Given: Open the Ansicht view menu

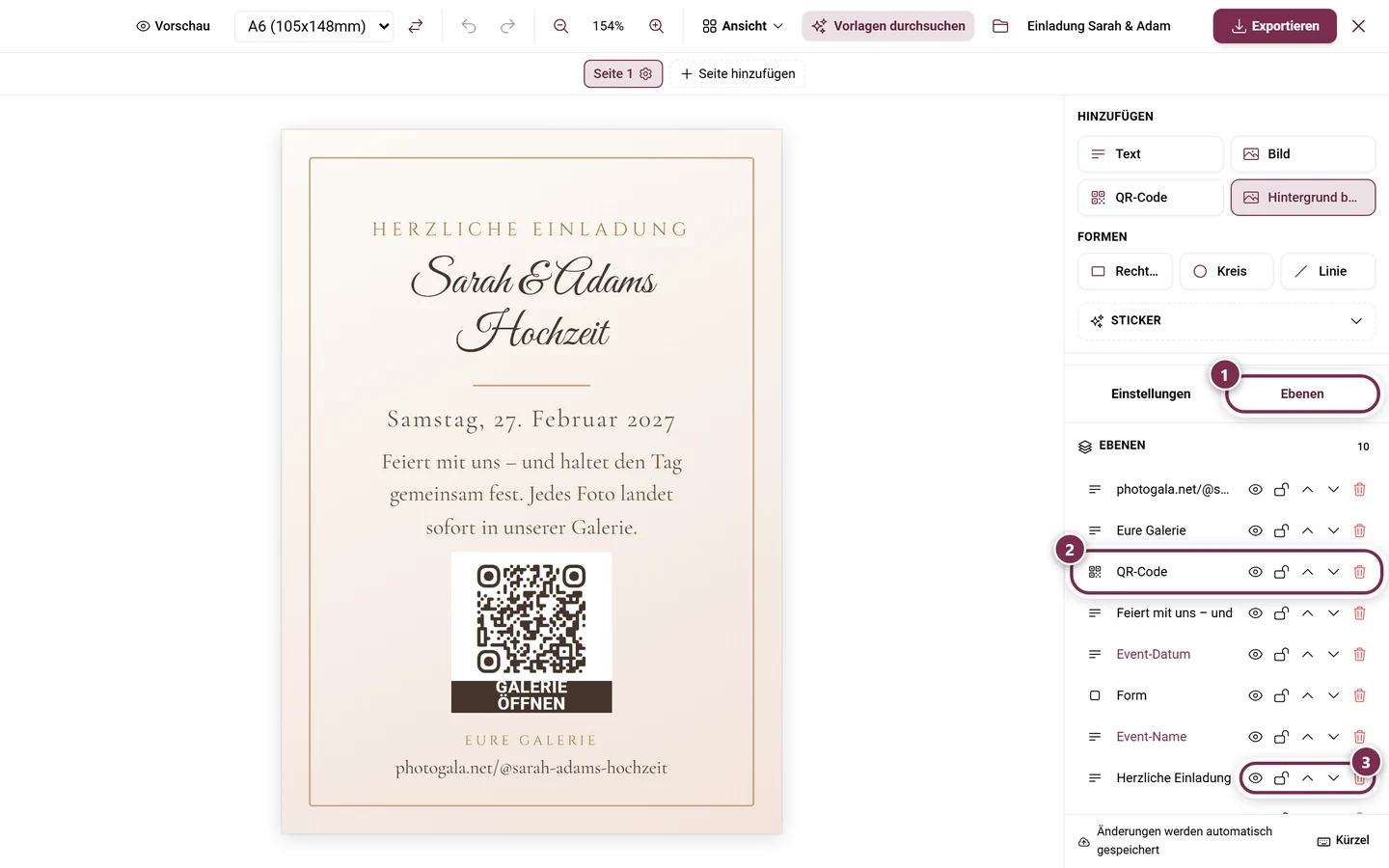Looking at the screenshot, I should [x=743, y=26].
